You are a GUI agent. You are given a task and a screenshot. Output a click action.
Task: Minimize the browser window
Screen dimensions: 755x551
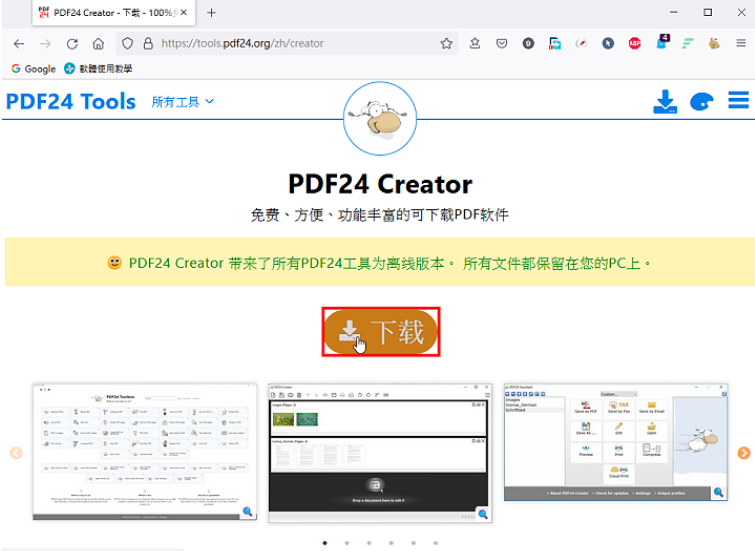tap(674, 13)
